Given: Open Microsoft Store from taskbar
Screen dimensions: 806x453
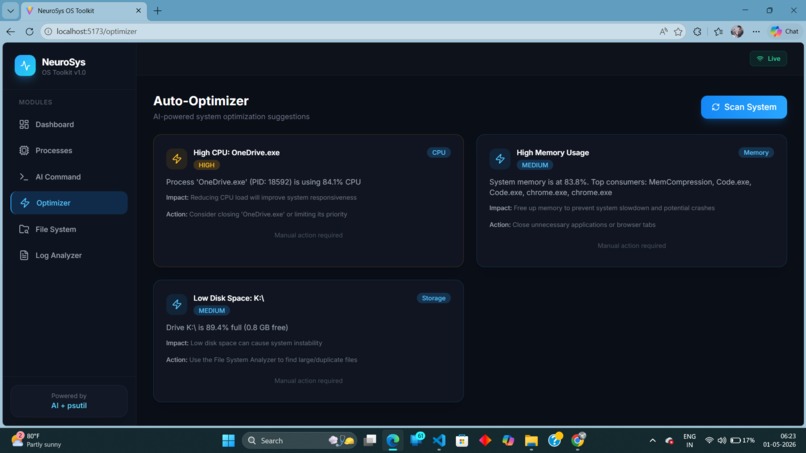Looking at the screenshot, I should click(x=462, y=441).
